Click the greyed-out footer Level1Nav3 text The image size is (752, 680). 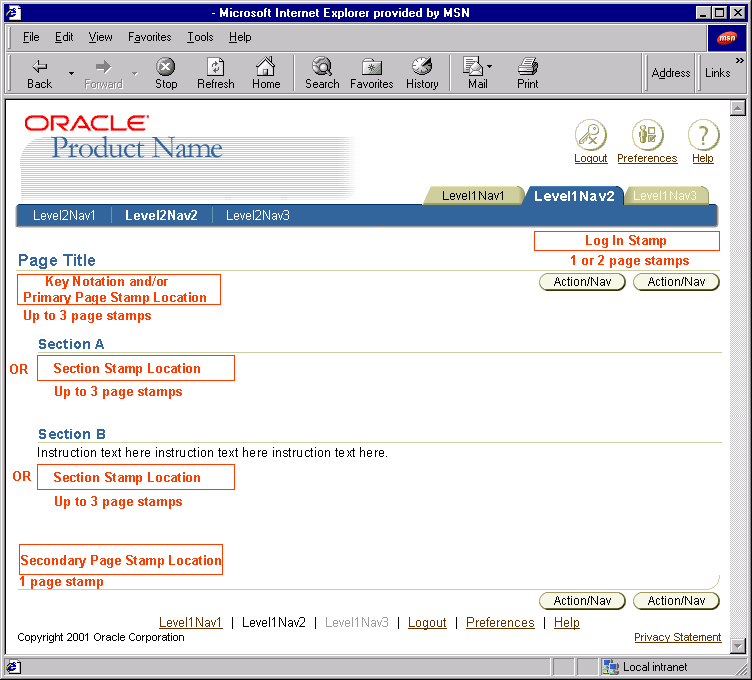point(356,622)
